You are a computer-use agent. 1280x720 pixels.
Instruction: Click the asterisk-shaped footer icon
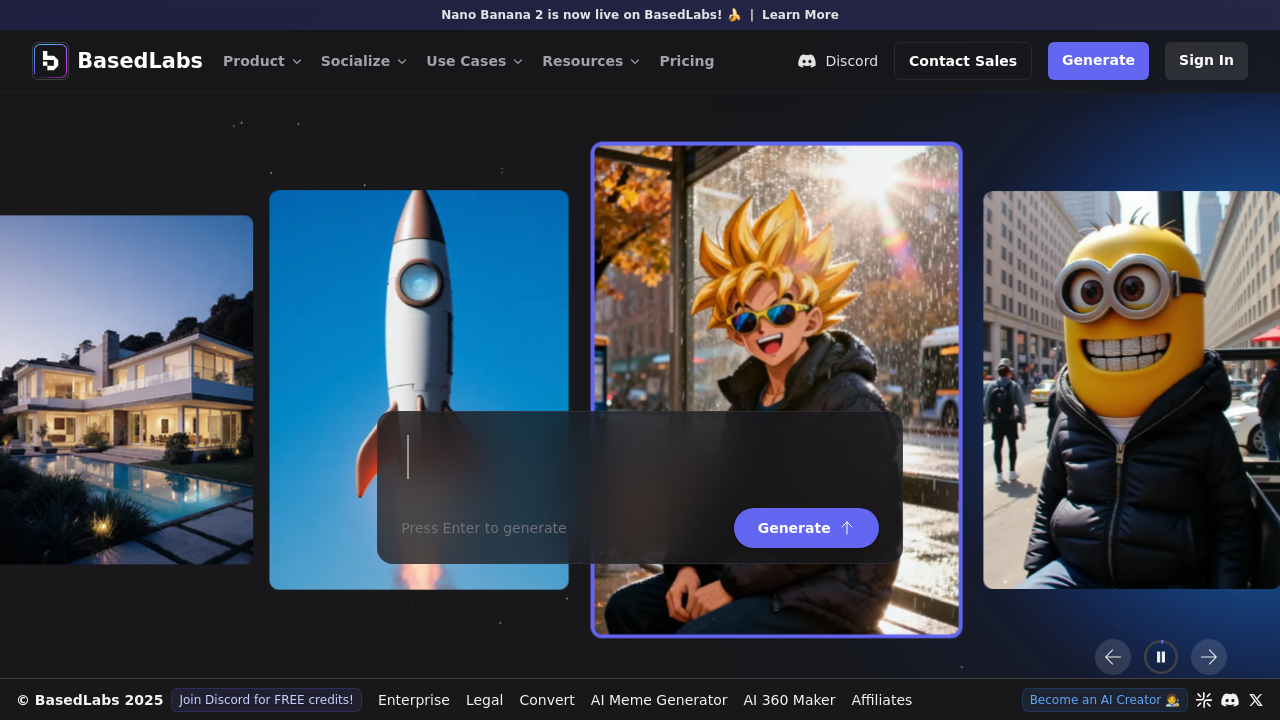coord(1204,700)
